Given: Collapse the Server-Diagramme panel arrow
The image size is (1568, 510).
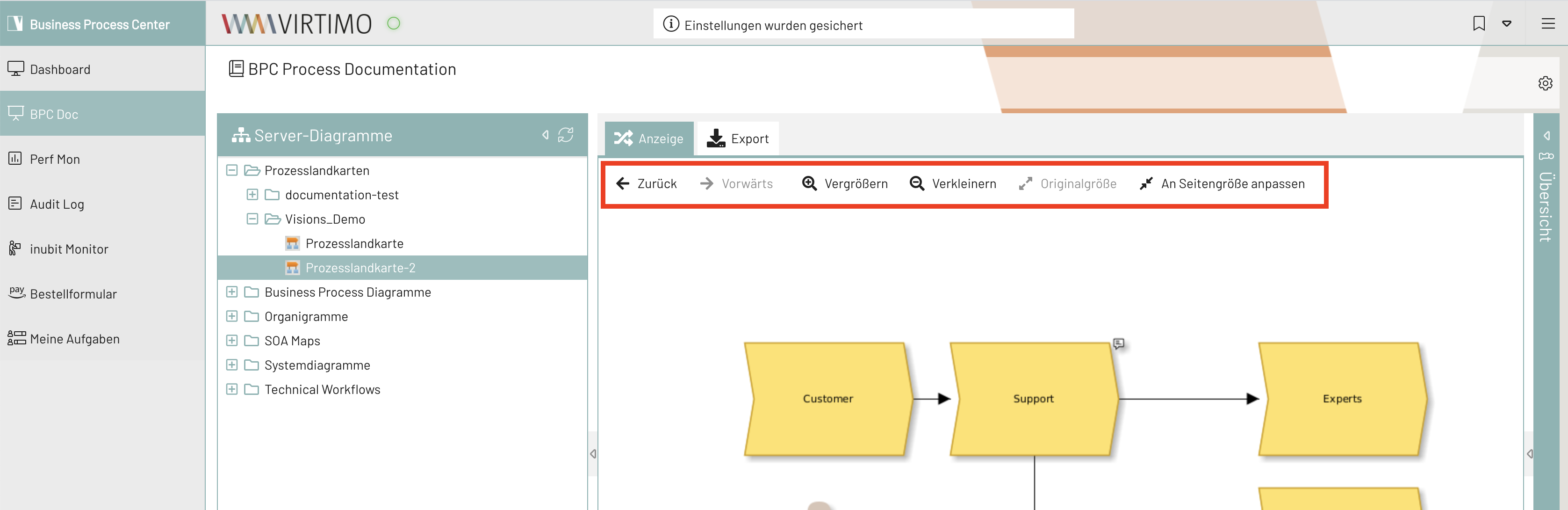Looking at the screenshot, I should (x=546, y=135).
